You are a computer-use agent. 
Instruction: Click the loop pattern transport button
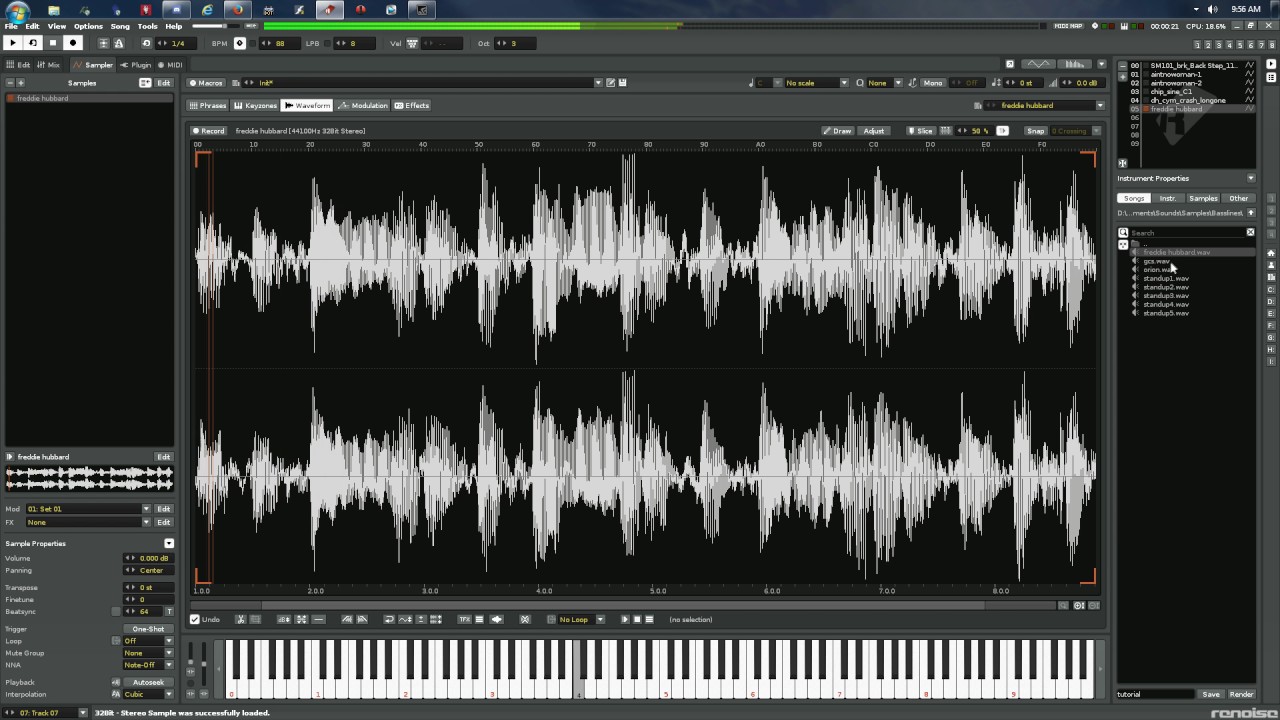(33, 43)
